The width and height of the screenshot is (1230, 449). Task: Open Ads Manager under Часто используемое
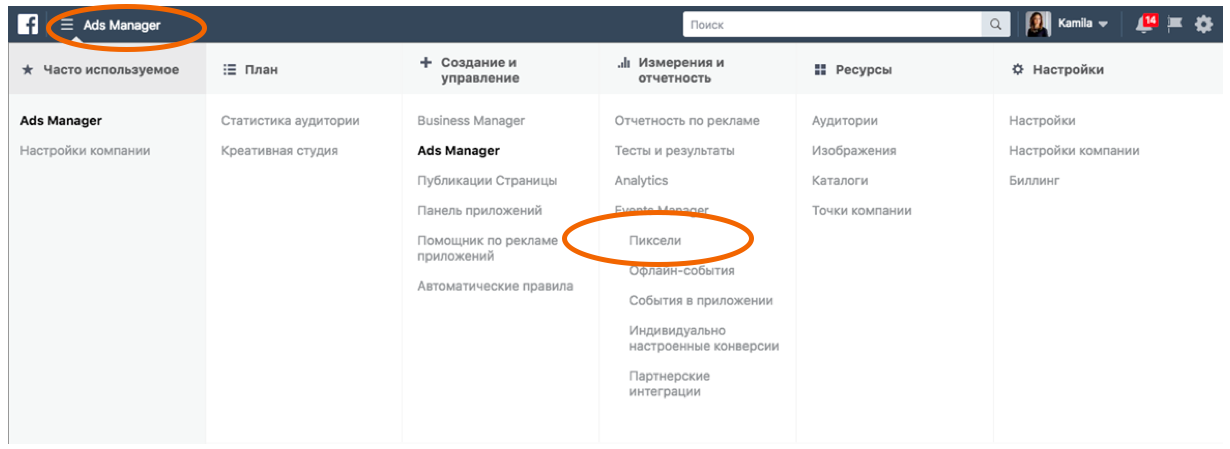(x=61, y=121)
